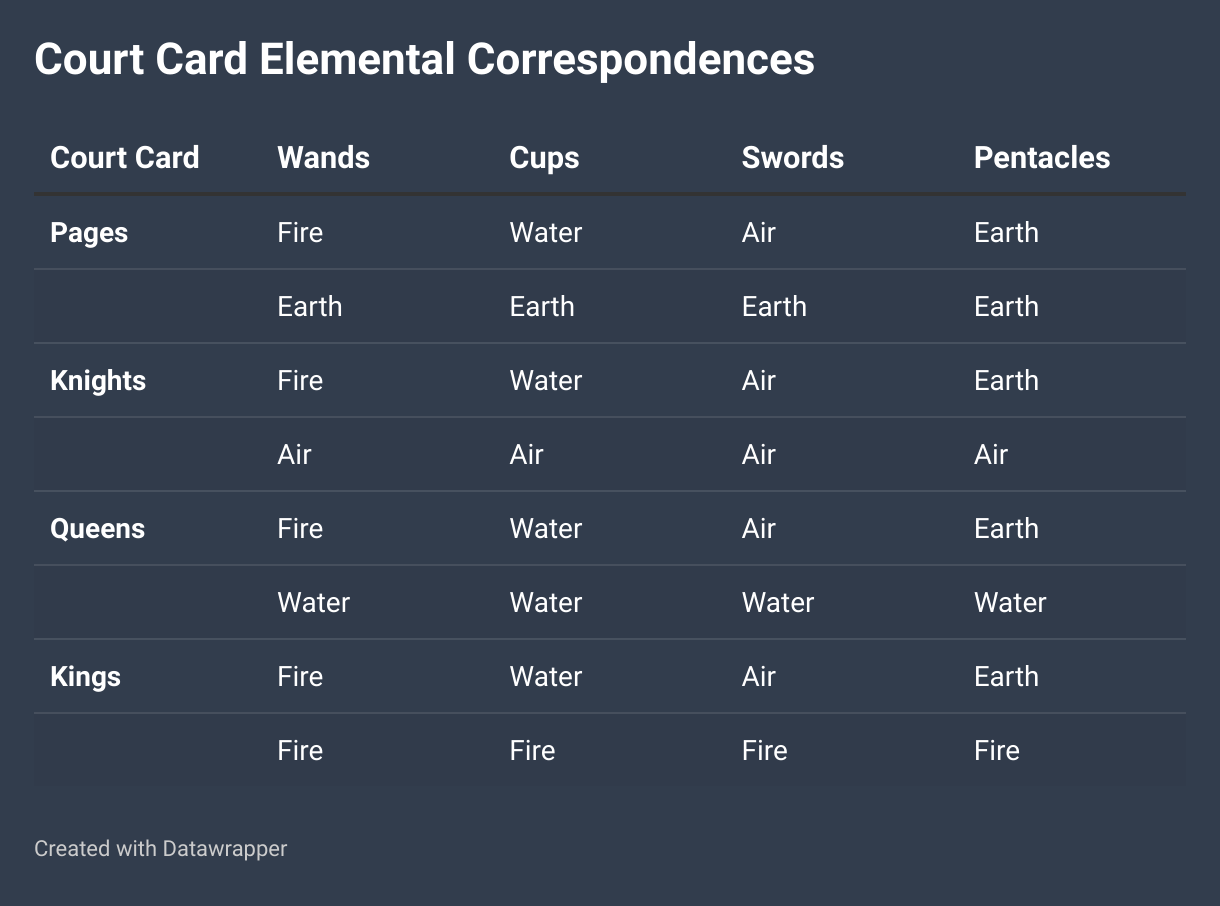Click the Queens row label
The height and width of the screenshot is (906, 1220).
97,529
